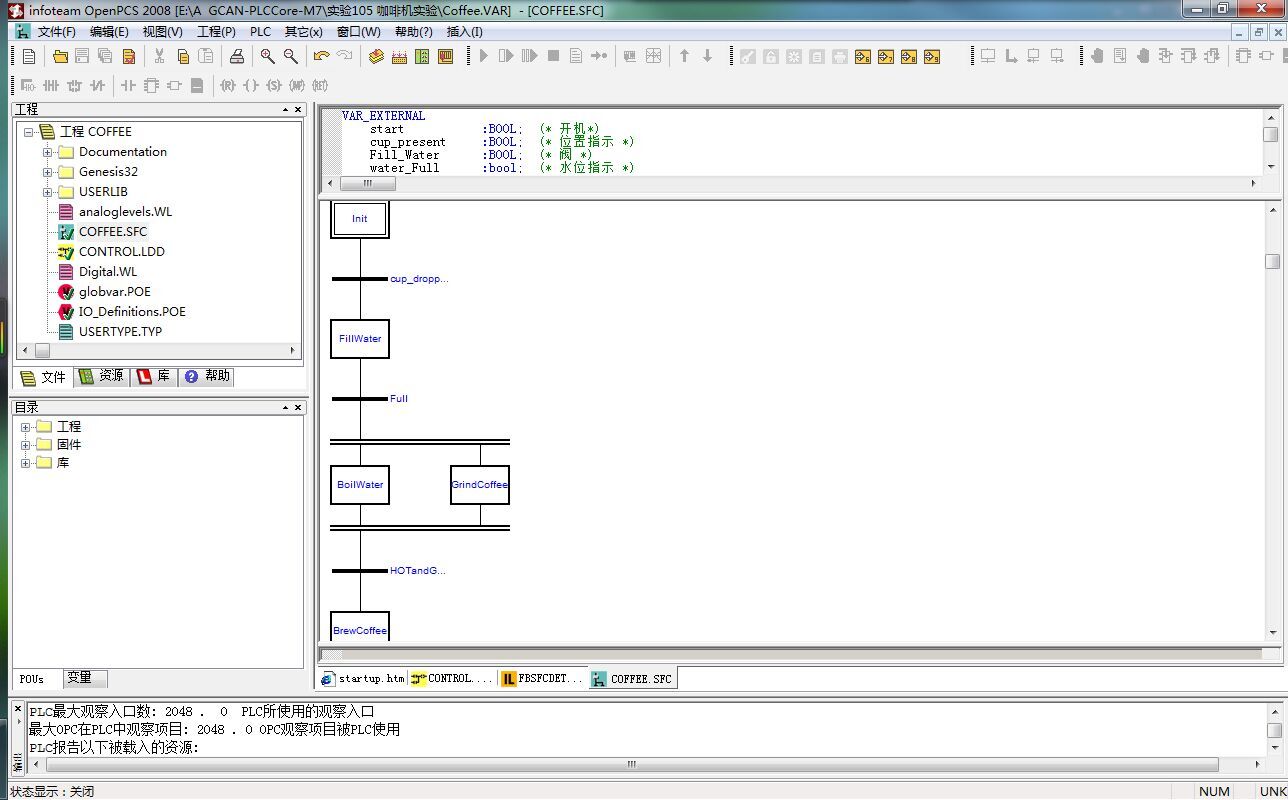Open the 视图(V) menu
This screenshot has width=1288, height=800.
162,31
